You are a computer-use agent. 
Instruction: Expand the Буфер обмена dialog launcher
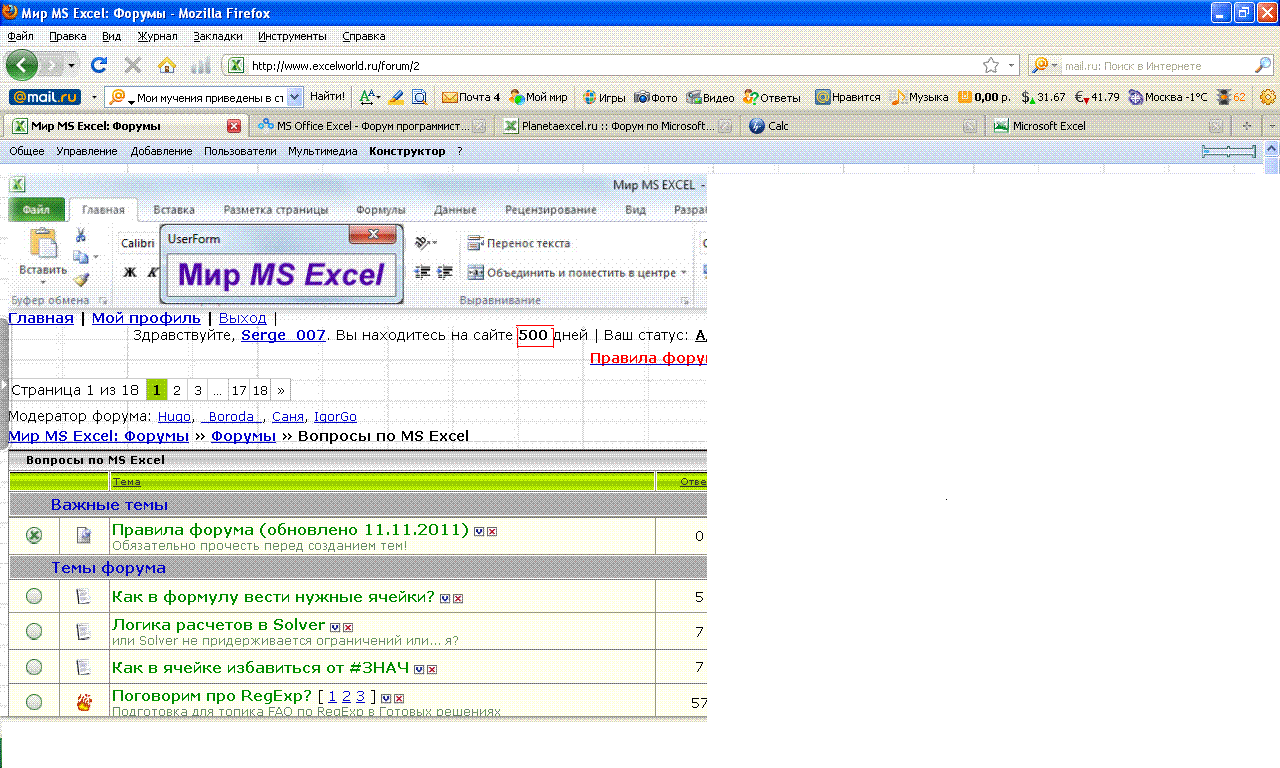click(103, 300)
